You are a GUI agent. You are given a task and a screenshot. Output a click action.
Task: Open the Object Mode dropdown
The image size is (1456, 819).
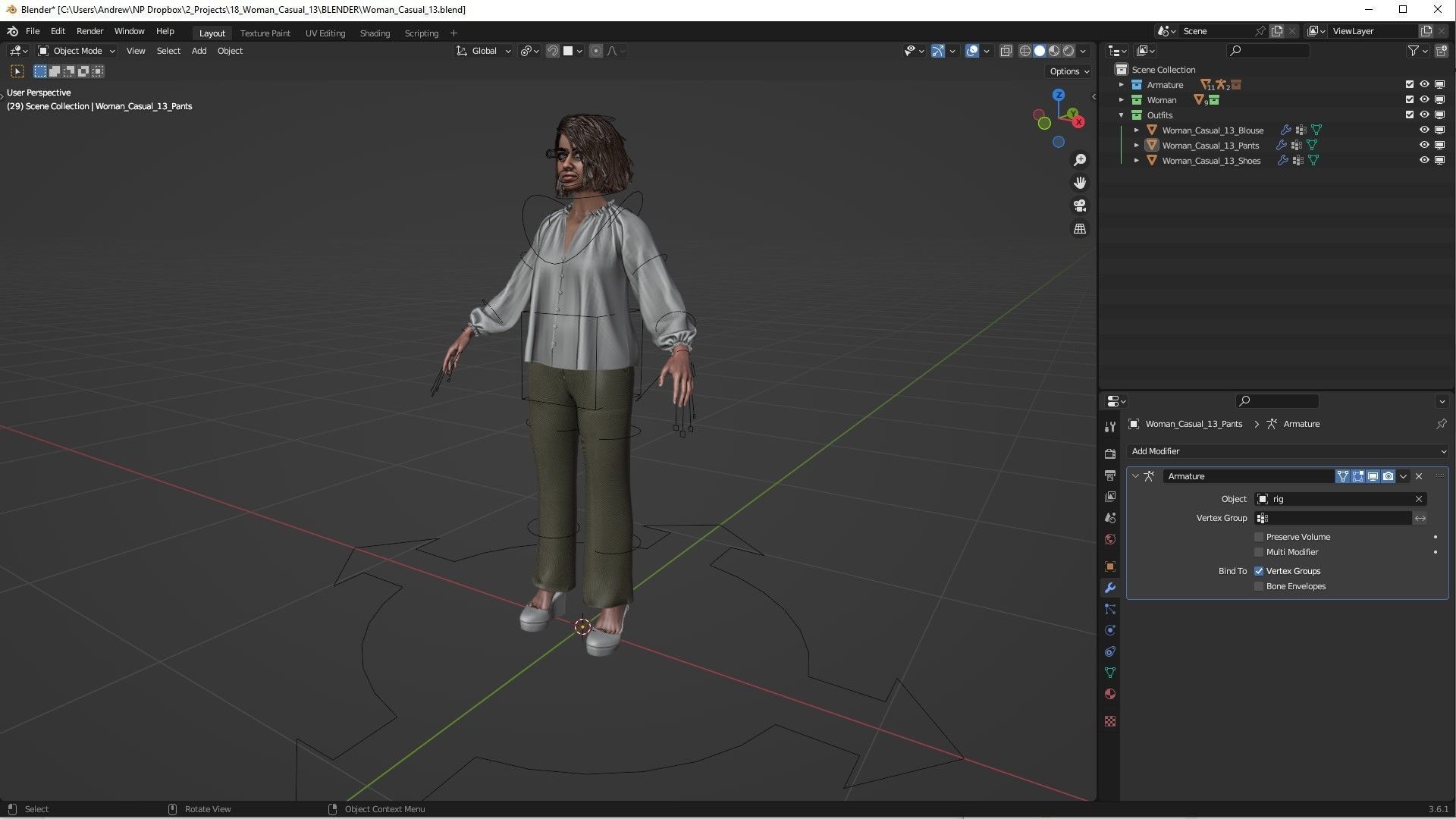pos(77,51)
